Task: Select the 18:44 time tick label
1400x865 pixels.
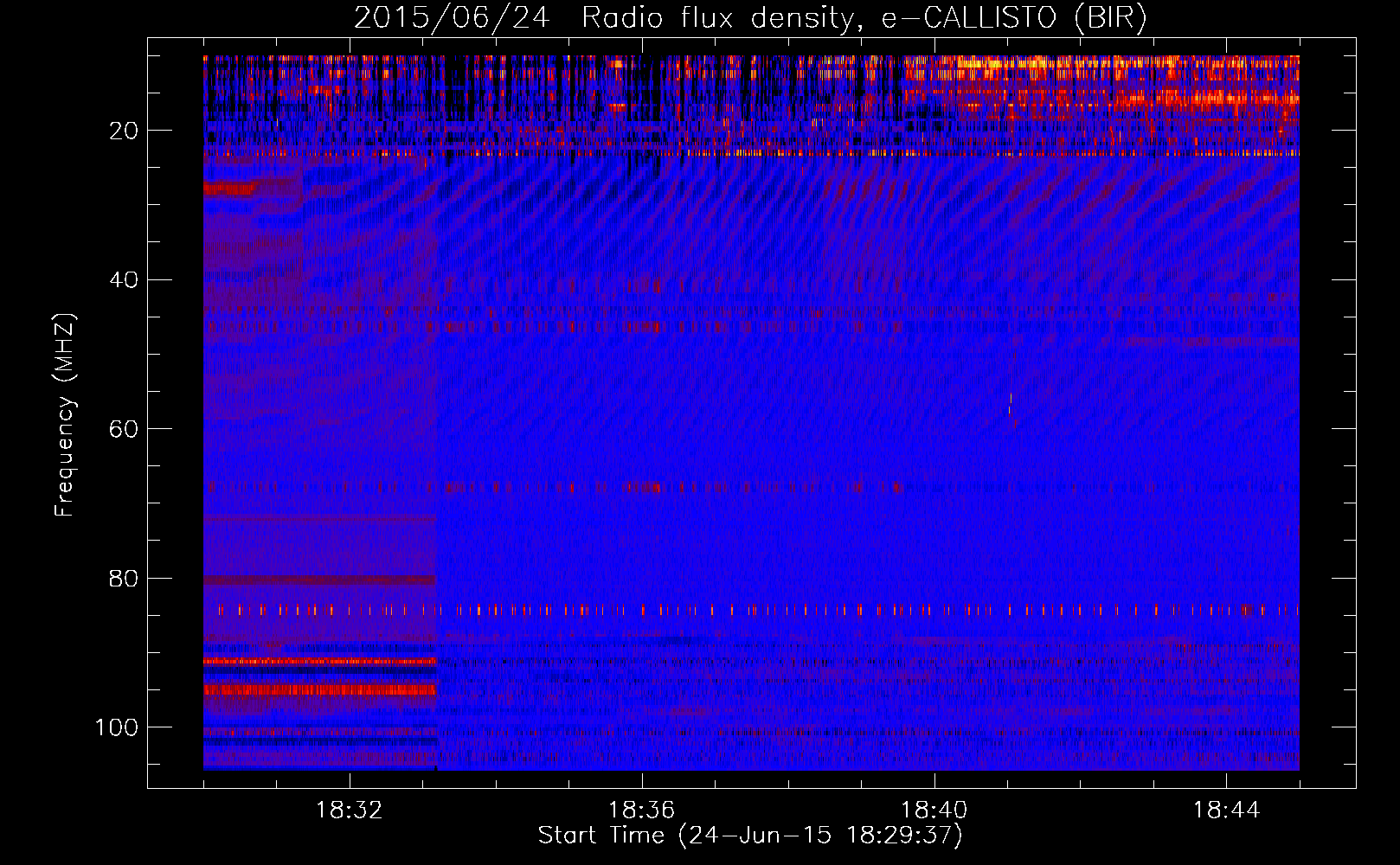Action: click(1226, 811)
